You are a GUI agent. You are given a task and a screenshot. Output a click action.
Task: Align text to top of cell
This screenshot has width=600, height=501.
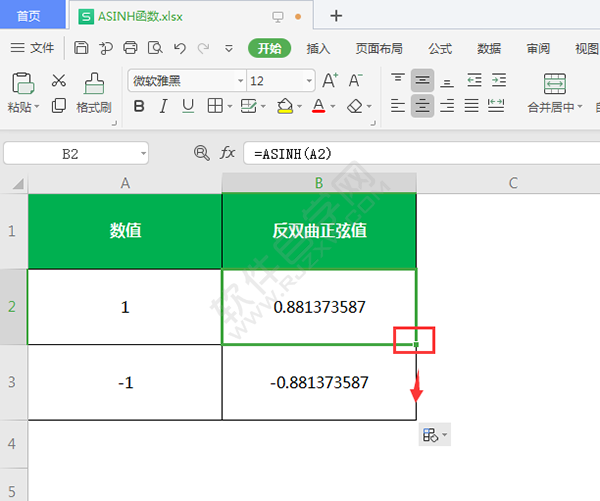398,80
